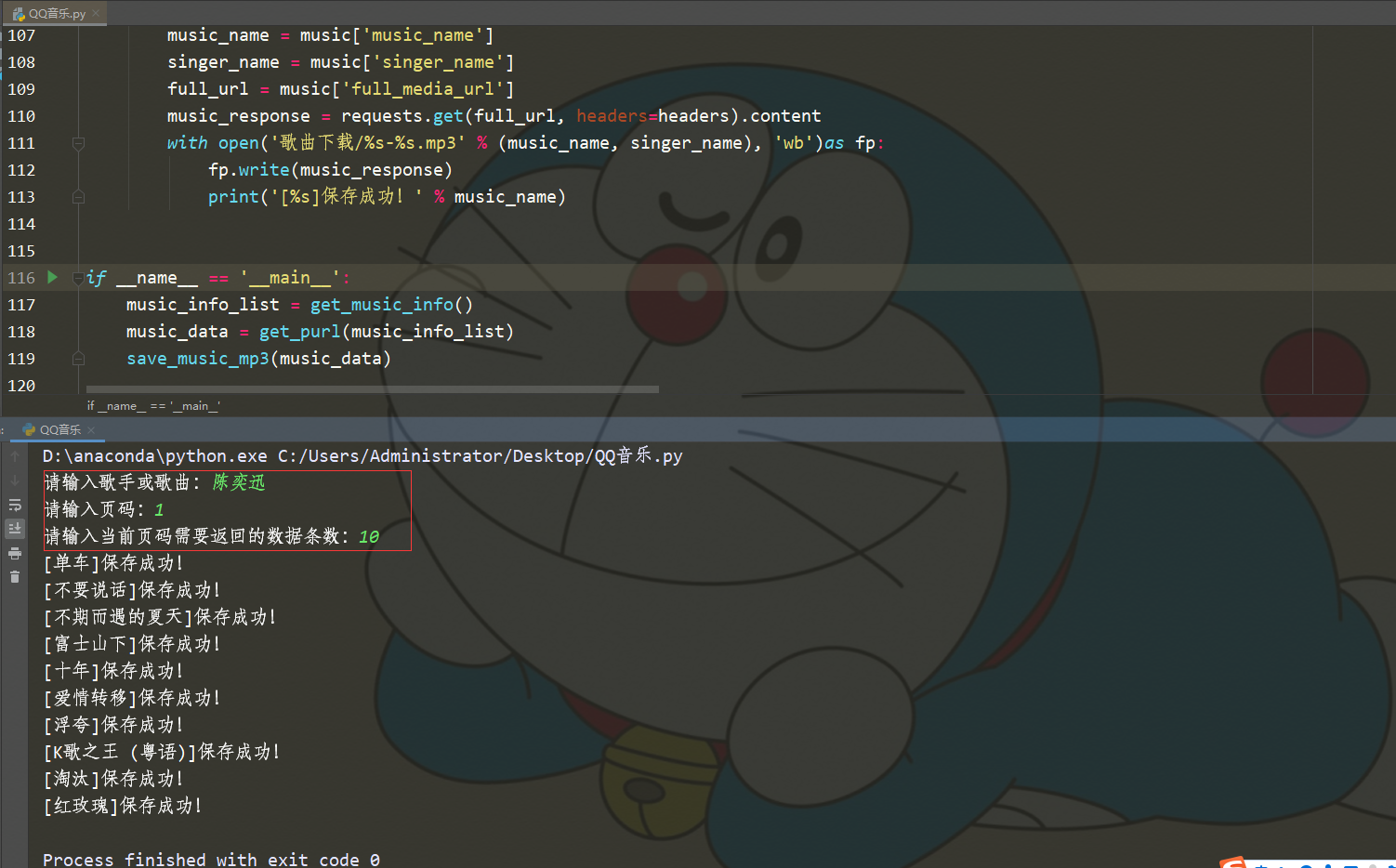Image resolution: width=1396 pixels, height=868 pixels.
Task: Click output line [十年]保存成功！
Action: 113,671
